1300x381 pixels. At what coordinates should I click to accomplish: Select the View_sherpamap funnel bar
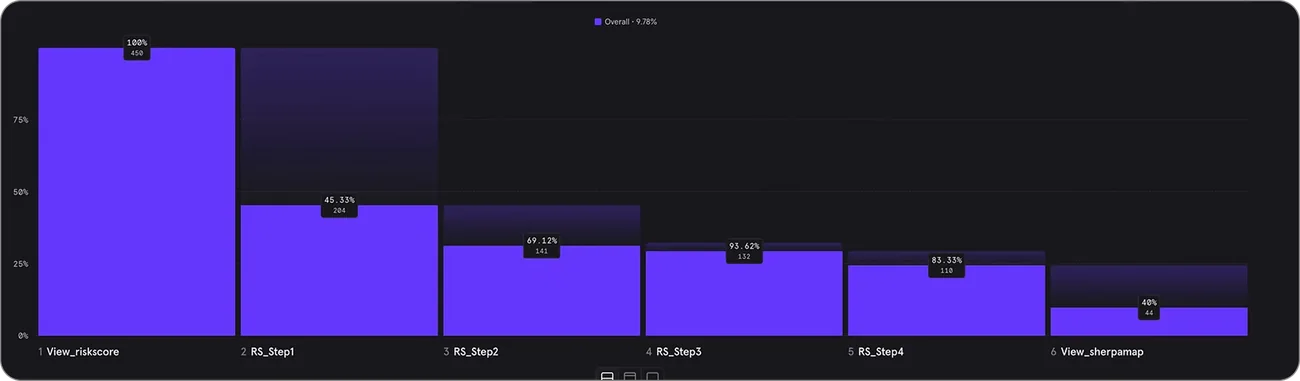[x=1148, y=322]
